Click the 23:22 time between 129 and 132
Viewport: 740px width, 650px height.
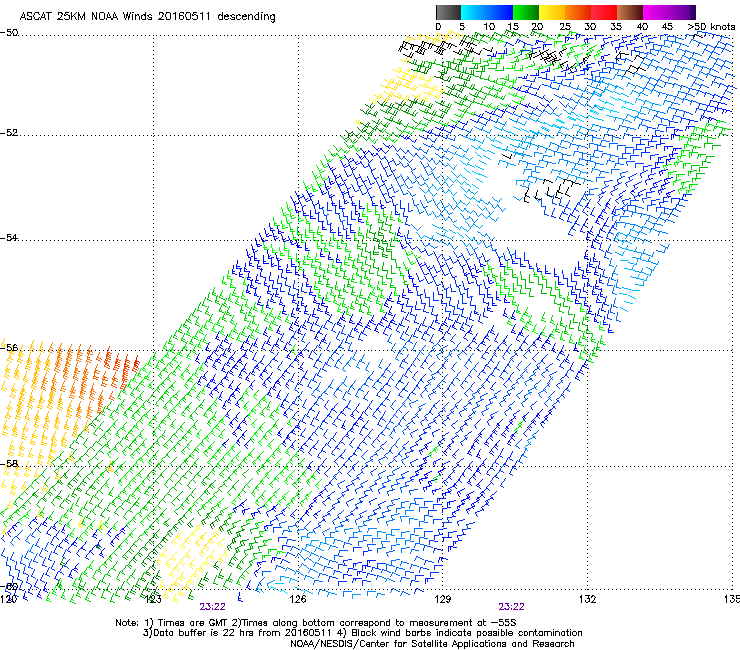tap(512, 607)
